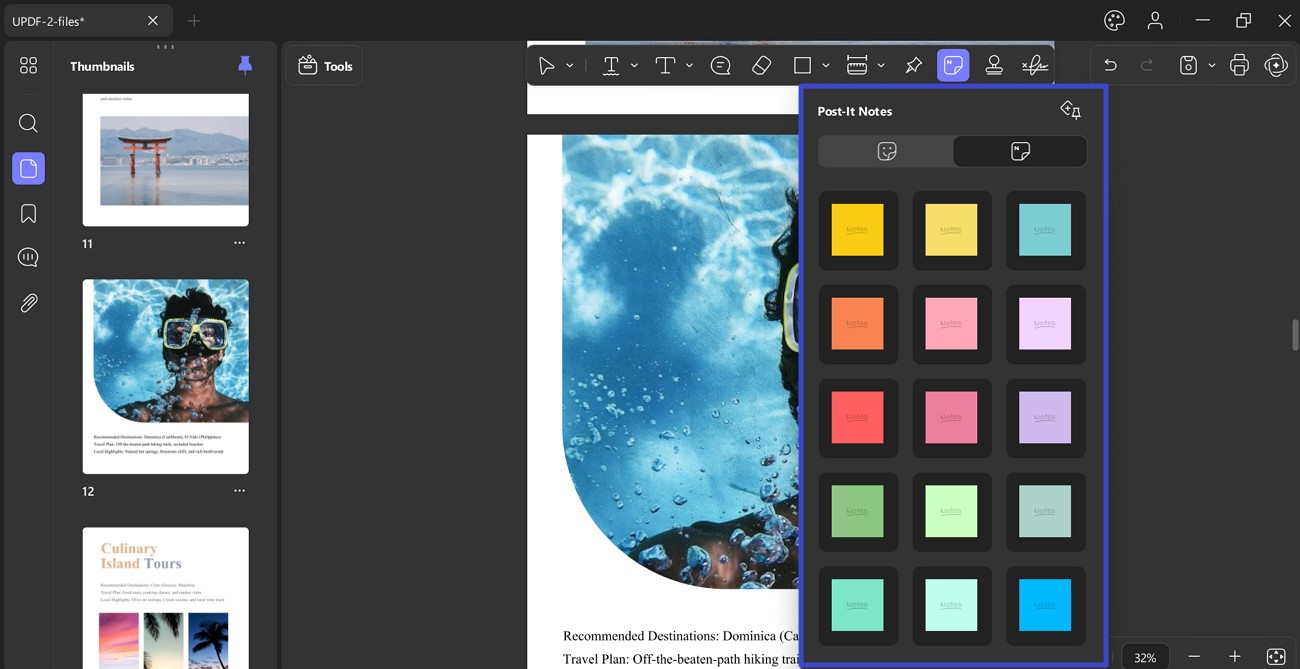The height and width of the screenshot is (669, 1300).
Task: Select the underline text markup tool
Action: [611, 66]
